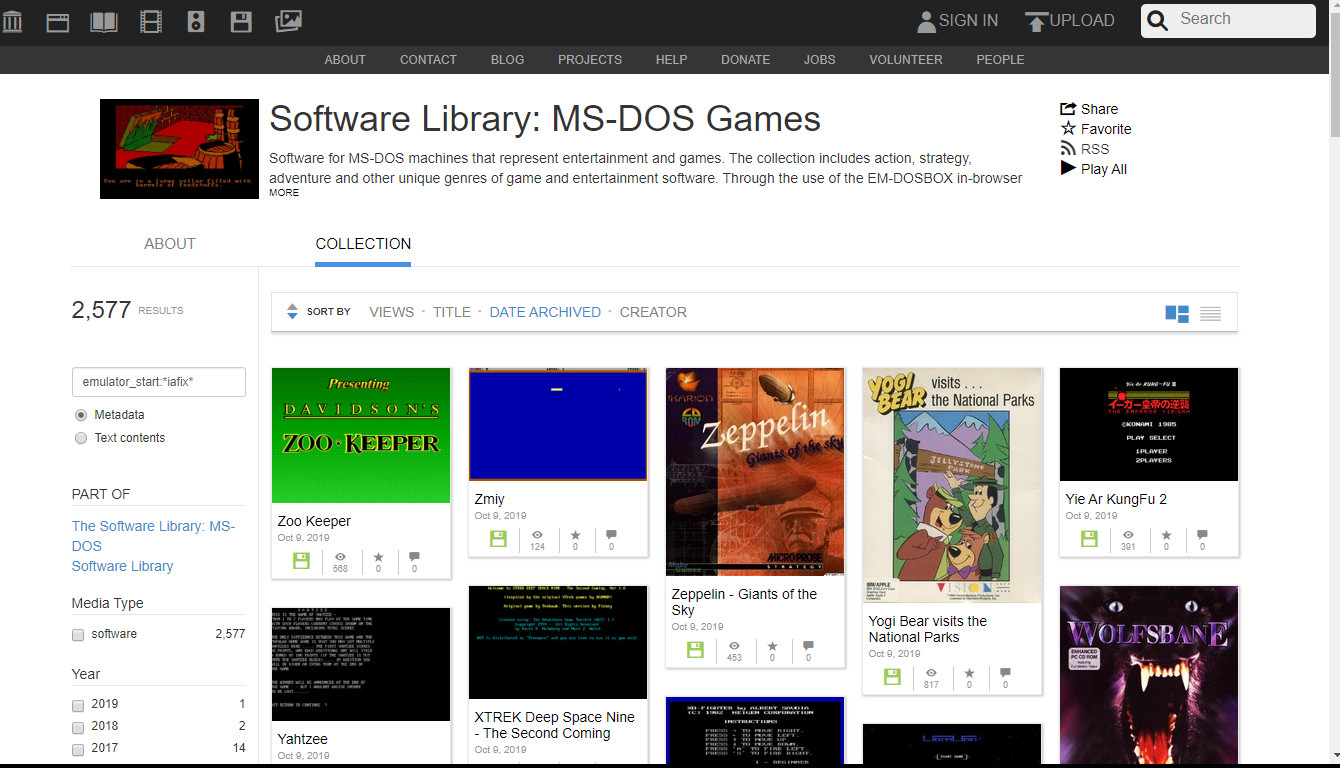Click the RSS feed icon
Screen dimensions: 1340x768
click(1068, 149)
